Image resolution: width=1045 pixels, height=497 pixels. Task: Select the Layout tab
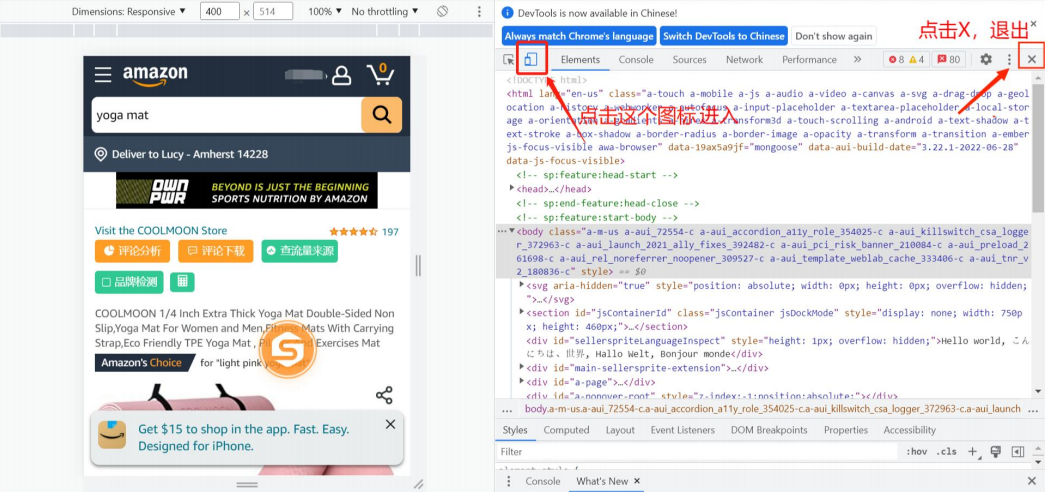coord(620,430)
